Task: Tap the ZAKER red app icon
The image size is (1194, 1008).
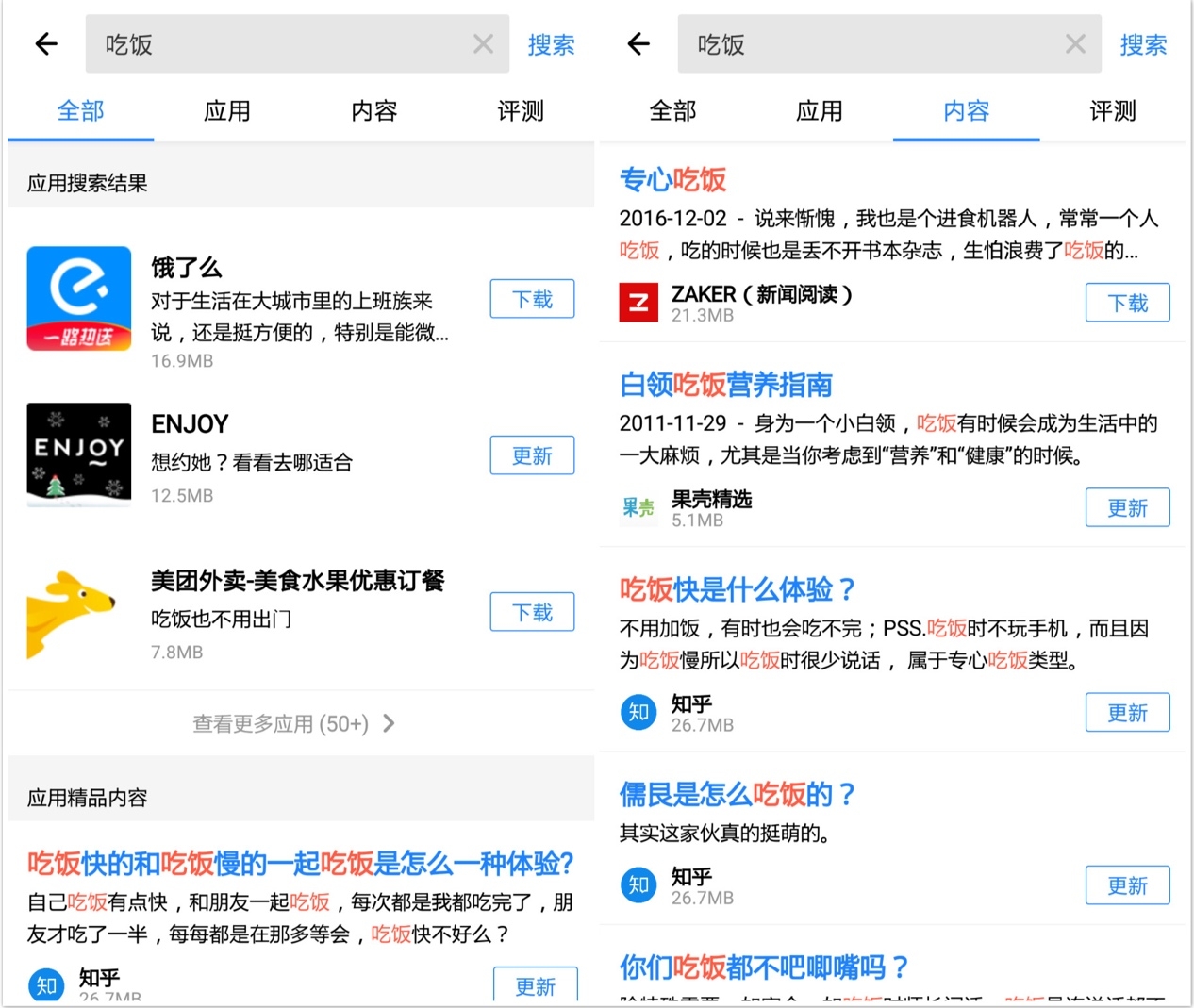Action: pos(638,303)
